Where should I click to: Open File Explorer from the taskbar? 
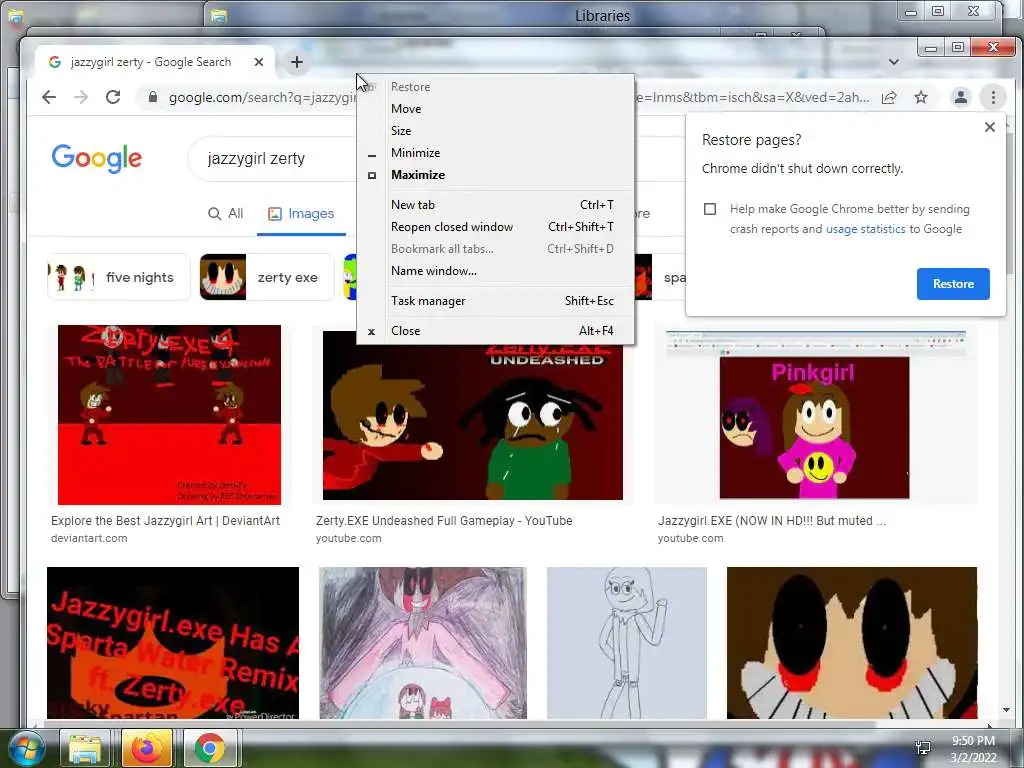click(x=85, y=748)
